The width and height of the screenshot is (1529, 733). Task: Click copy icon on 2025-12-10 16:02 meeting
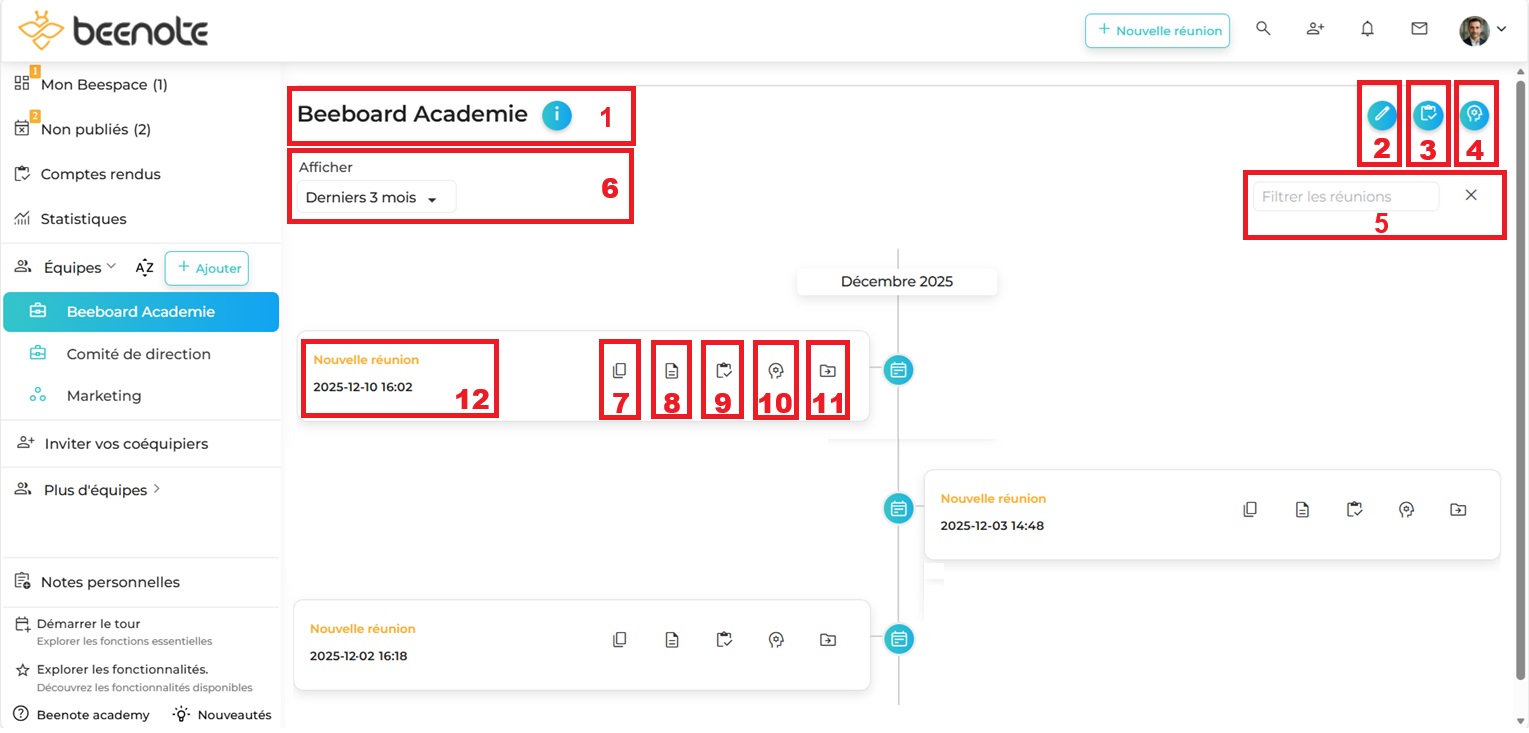pos(620,371)
